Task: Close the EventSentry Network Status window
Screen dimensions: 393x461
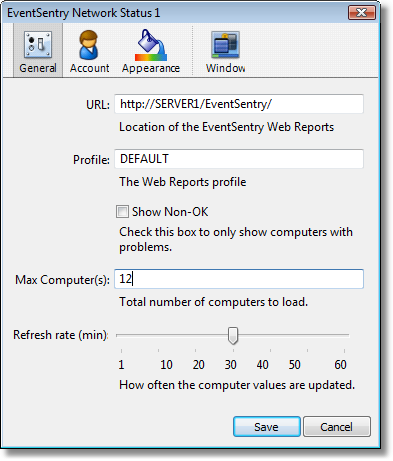Action: (x=362, y=13)
